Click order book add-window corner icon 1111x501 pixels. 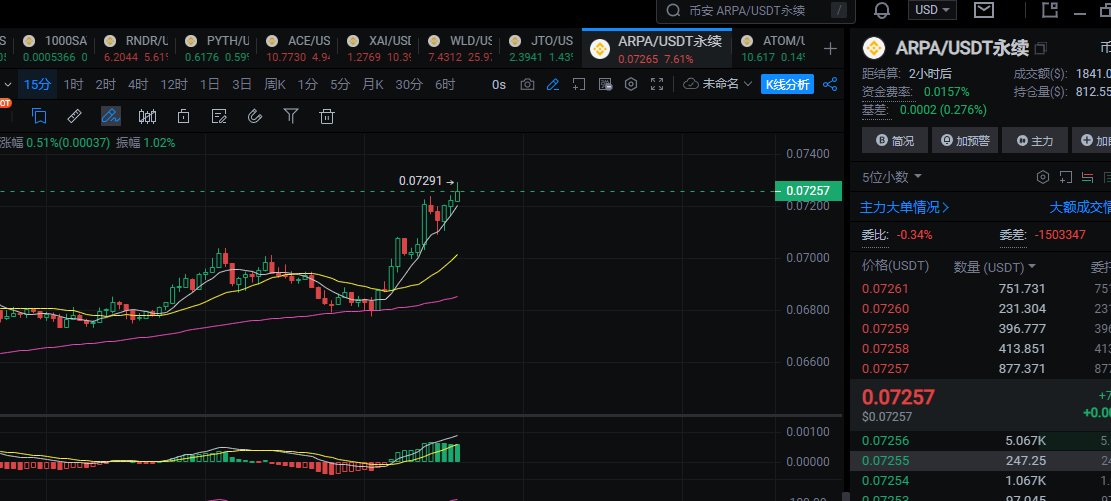(1065, 176)
